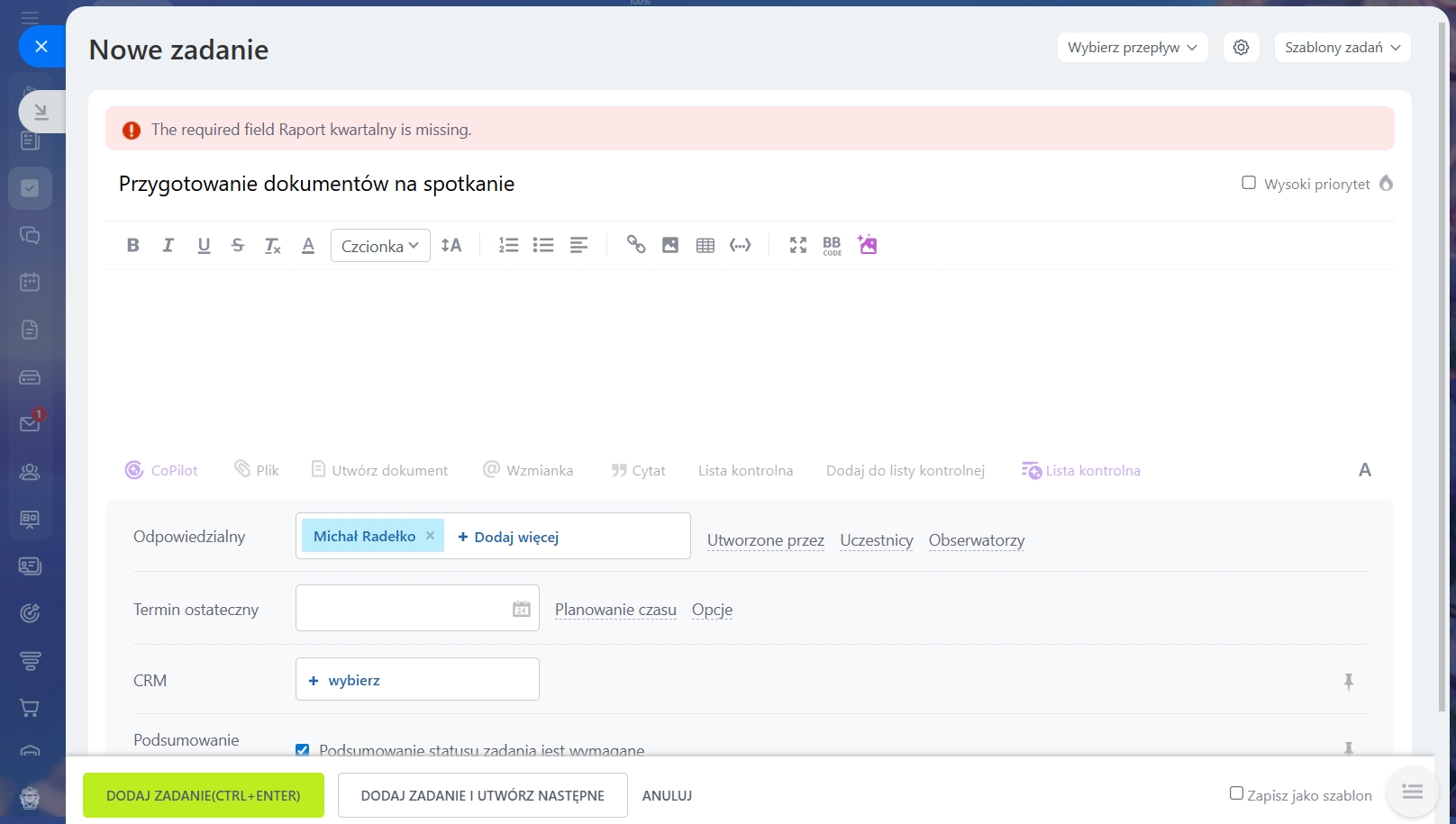Toggle the text editor toolbar

tap(1365, 470)
